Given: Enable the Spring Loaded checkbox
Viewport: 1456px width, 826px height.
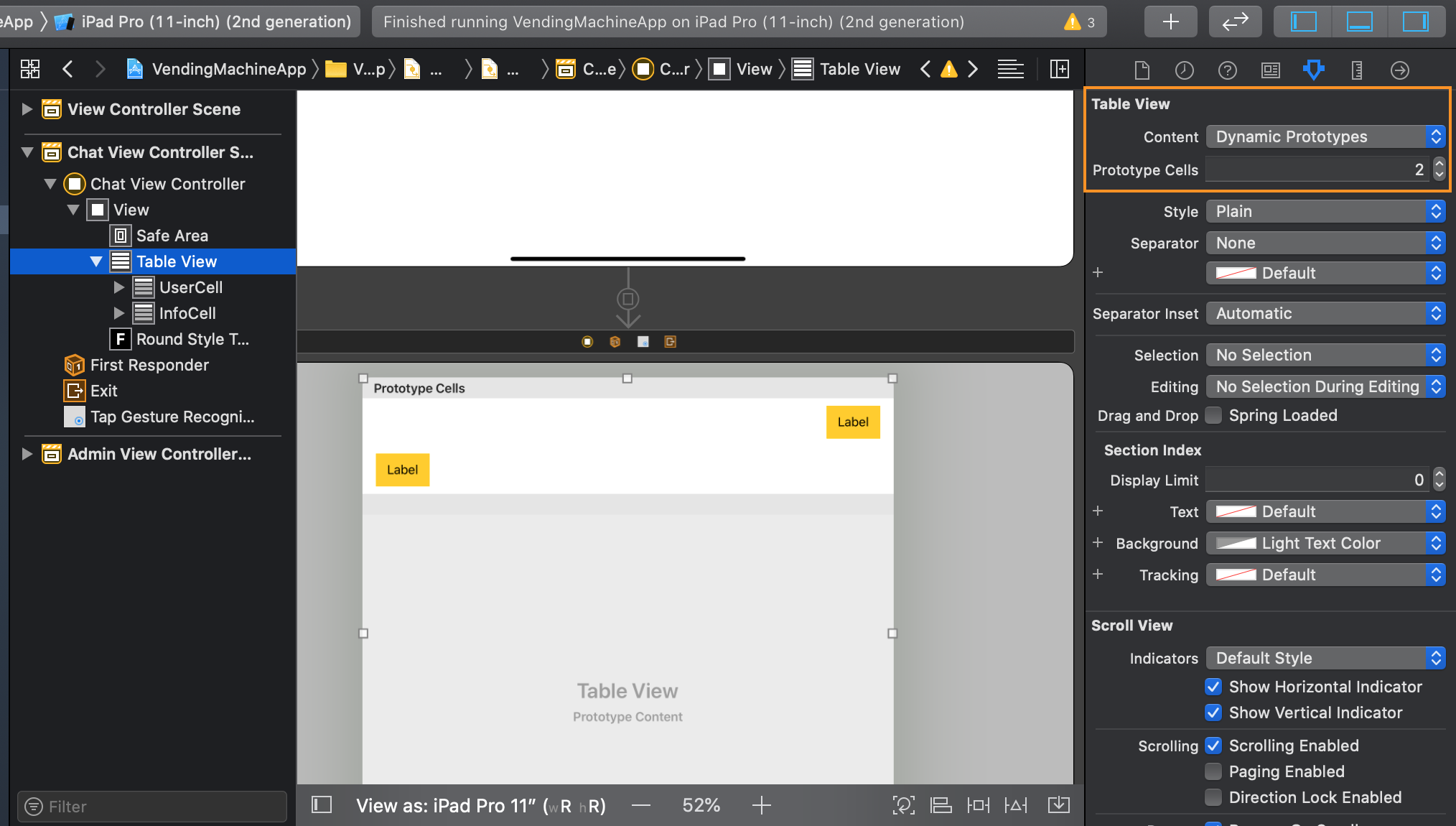Looking at the screenshot, I should [x=1213, y=415].
